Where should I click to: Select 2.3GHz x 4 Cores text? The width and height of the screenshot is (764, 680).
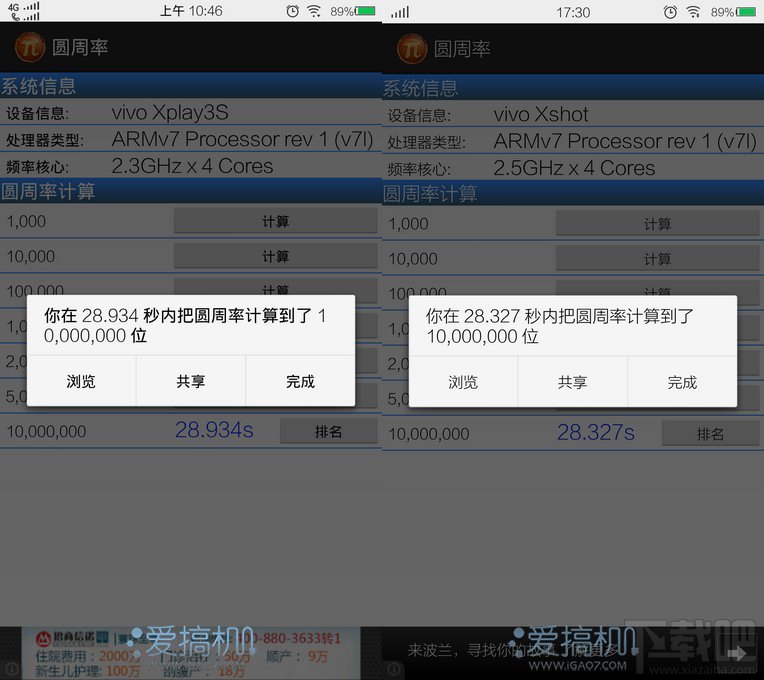(192, 166)
